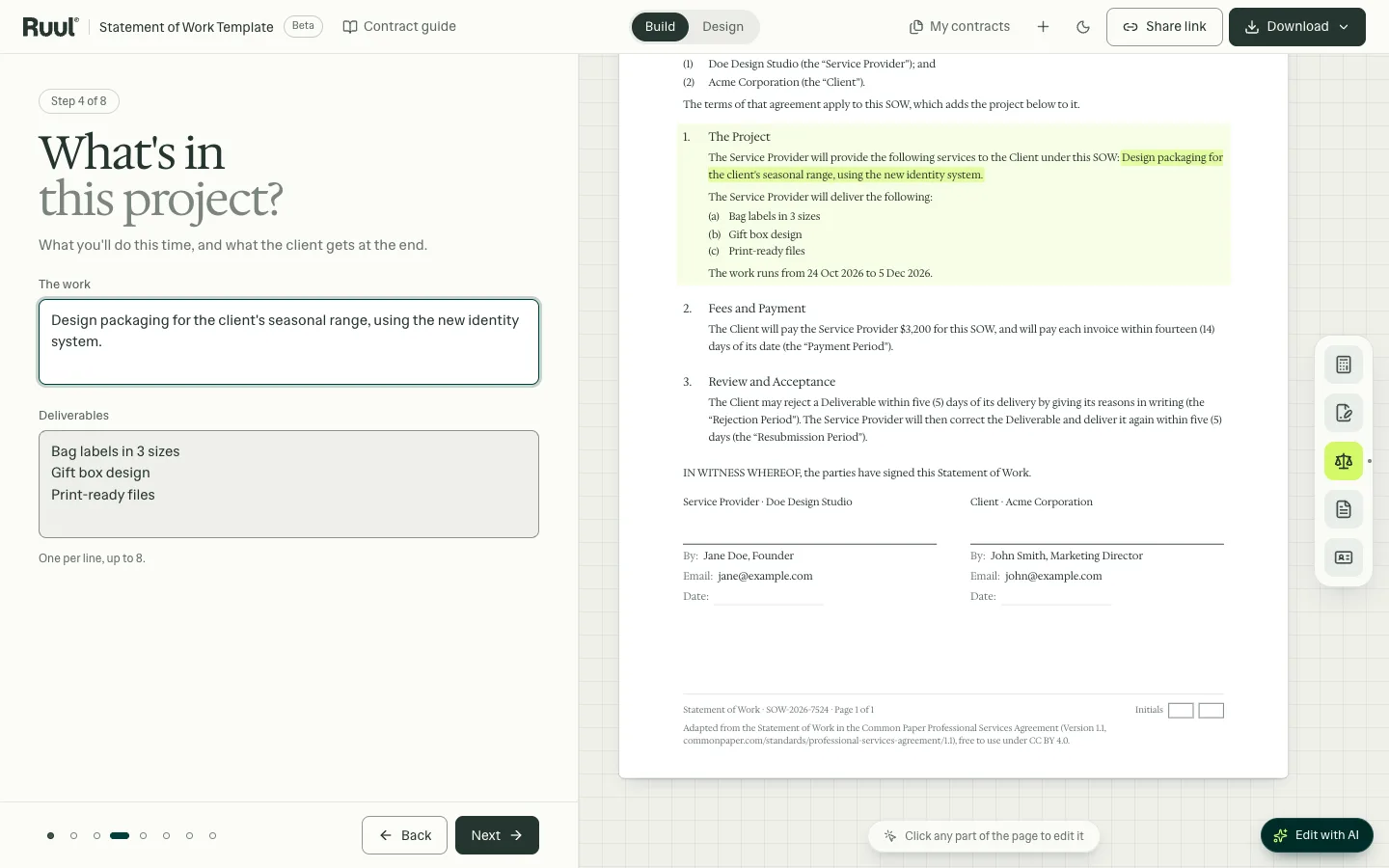Click "Statement of Work Template" title
The image size is (1389, 868).
pos(186,27)
